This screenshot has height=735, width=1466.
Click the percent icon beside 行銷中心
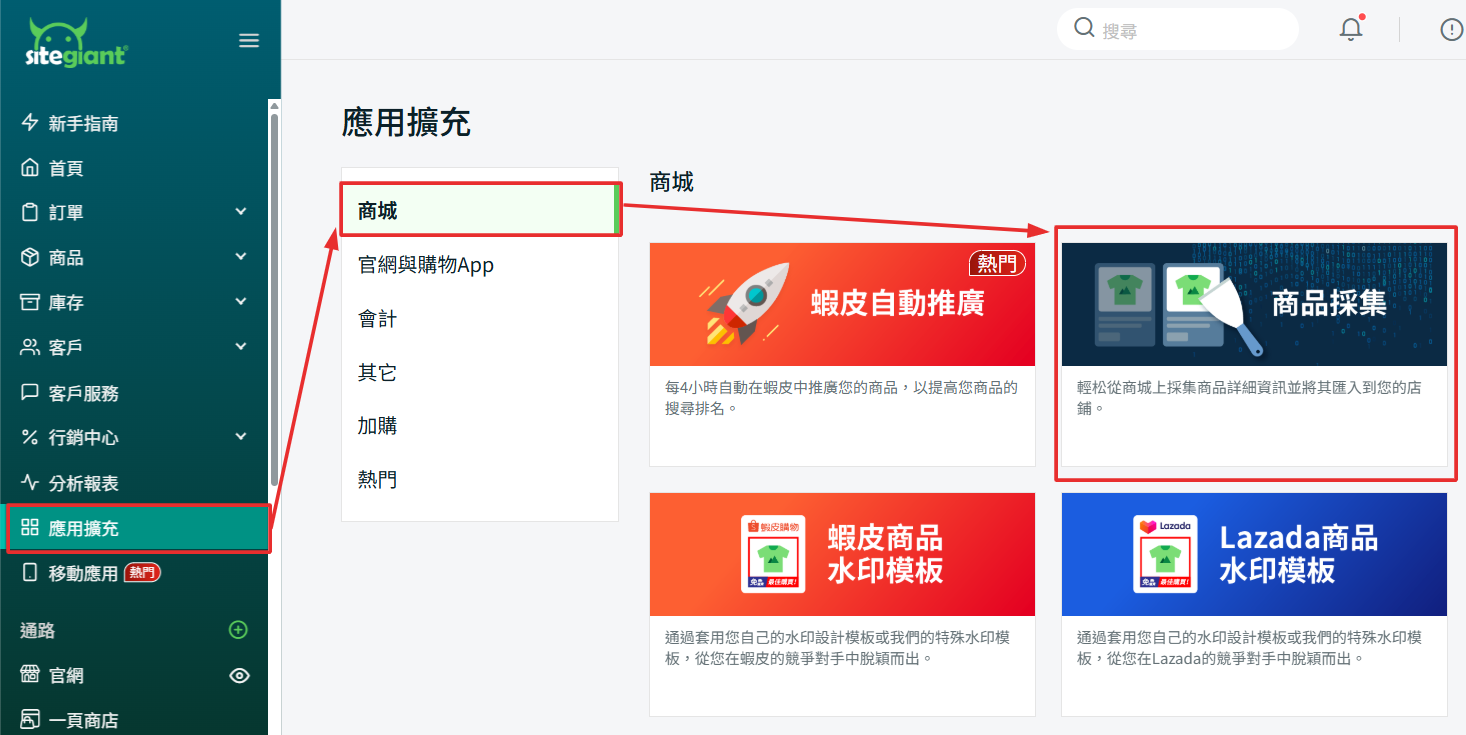pos(30,437)
